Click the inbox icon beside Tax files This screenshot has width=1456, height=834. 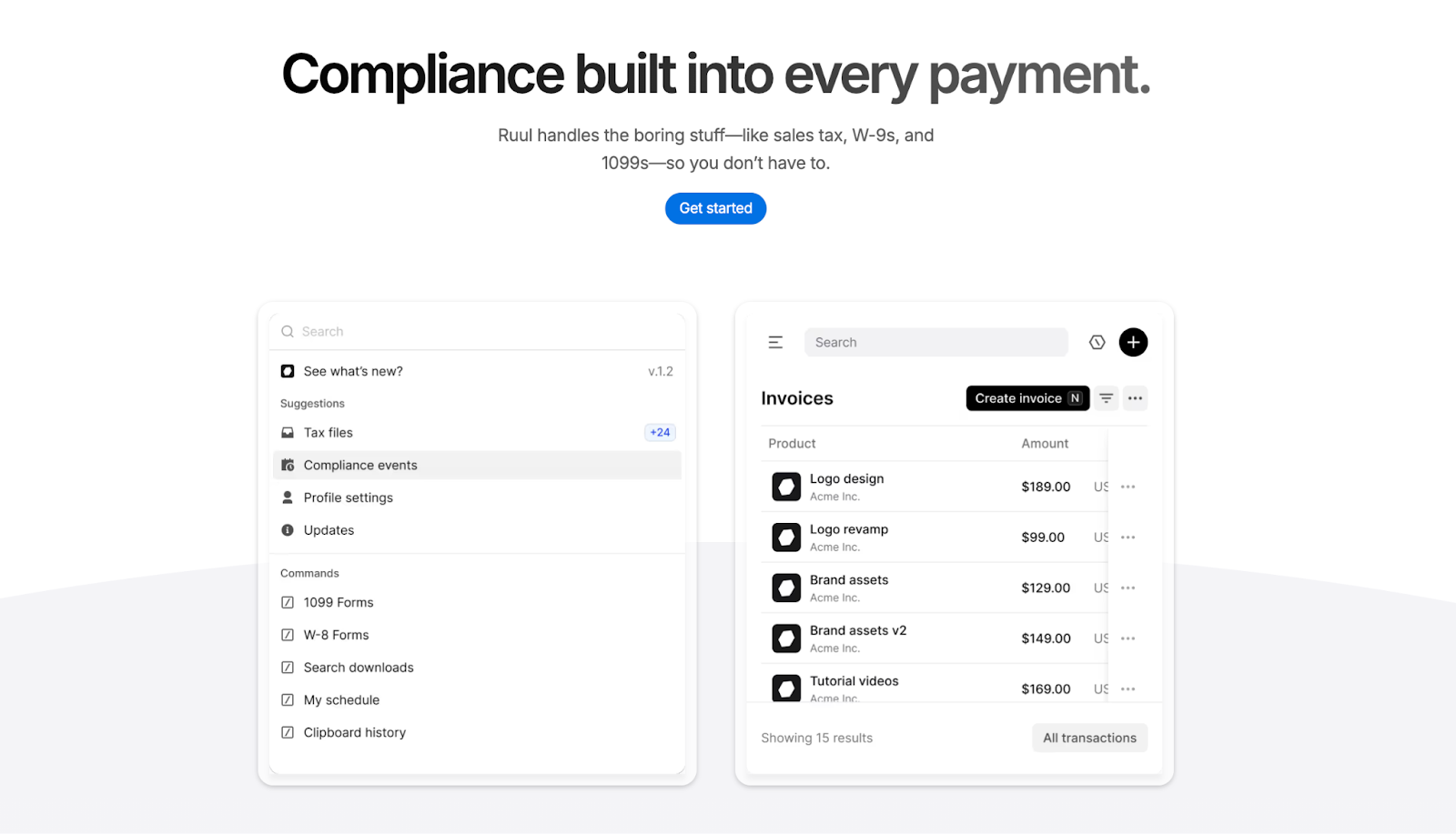288,433
